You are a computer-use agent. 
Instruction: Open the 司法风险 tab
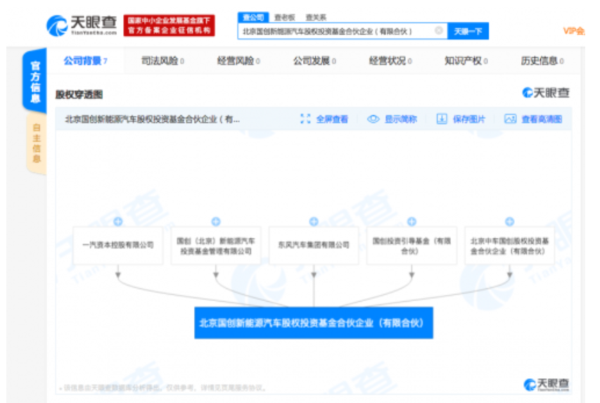[163, 60]
